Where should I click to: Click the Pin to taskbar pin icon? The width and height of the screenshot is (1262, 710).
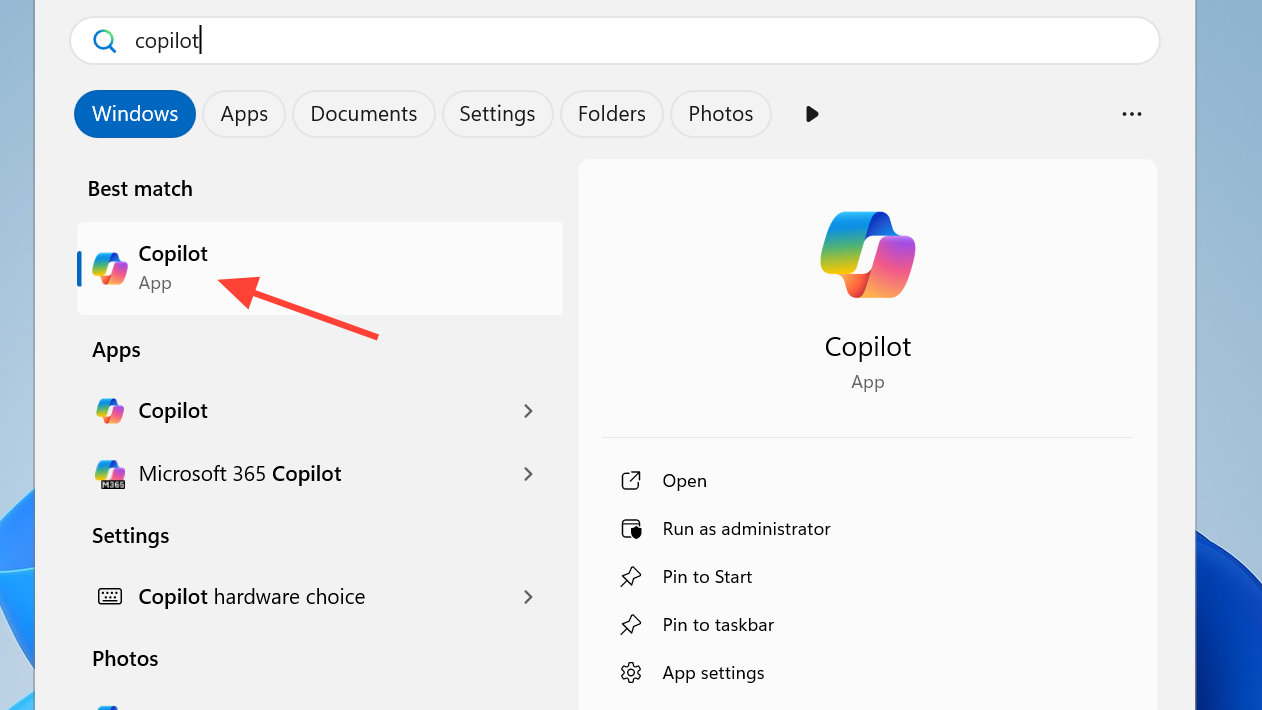coord(630,625)
